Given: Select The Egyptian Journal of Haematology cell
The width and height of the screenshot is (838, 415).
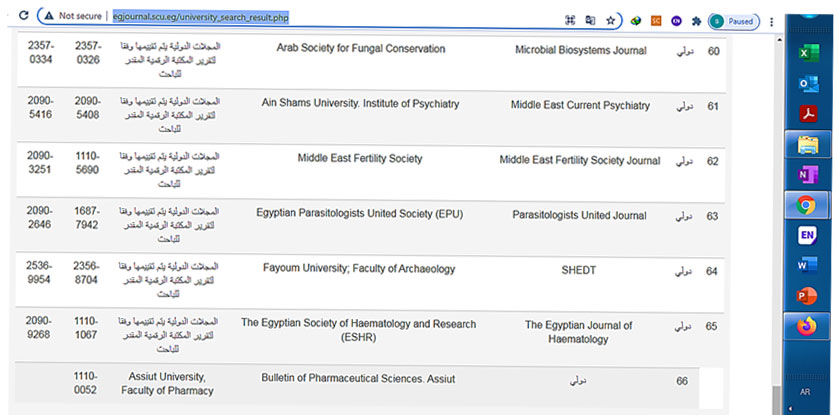Looking at the screenshot, I should pyautogui.click(x=578, y=332).
